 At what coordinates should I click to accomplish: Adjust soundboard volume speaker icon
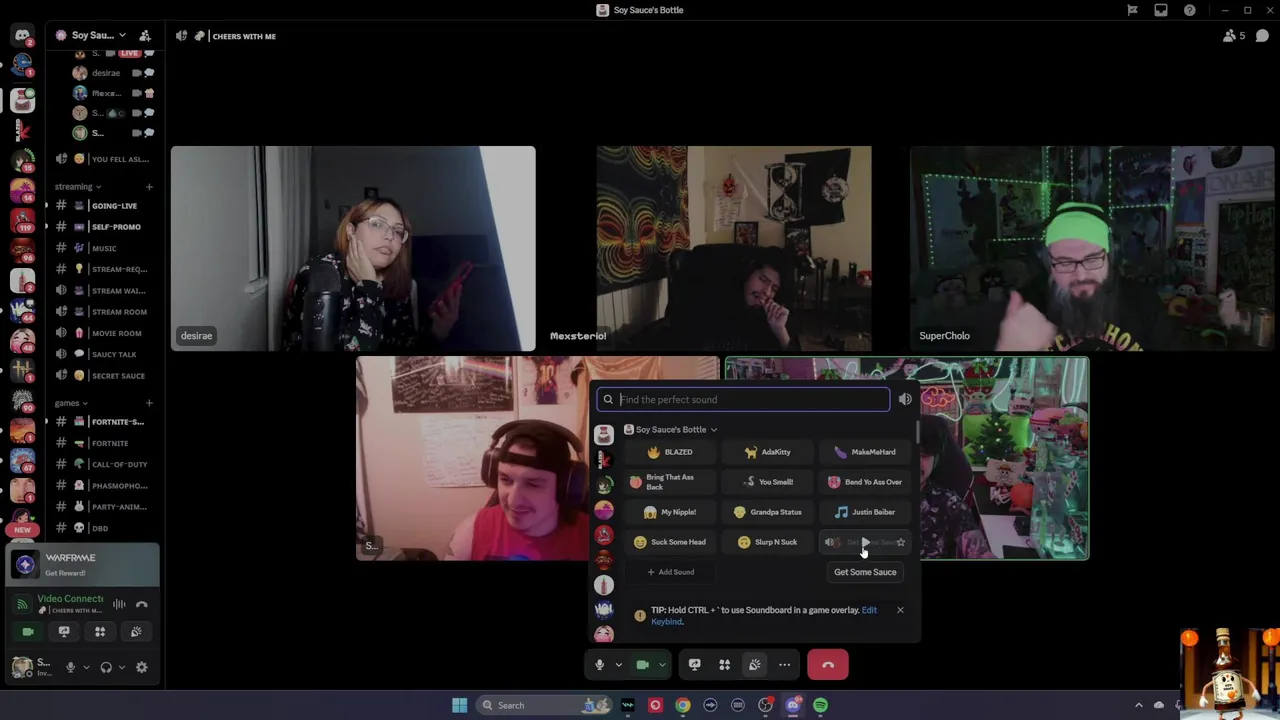click(905, 399)
